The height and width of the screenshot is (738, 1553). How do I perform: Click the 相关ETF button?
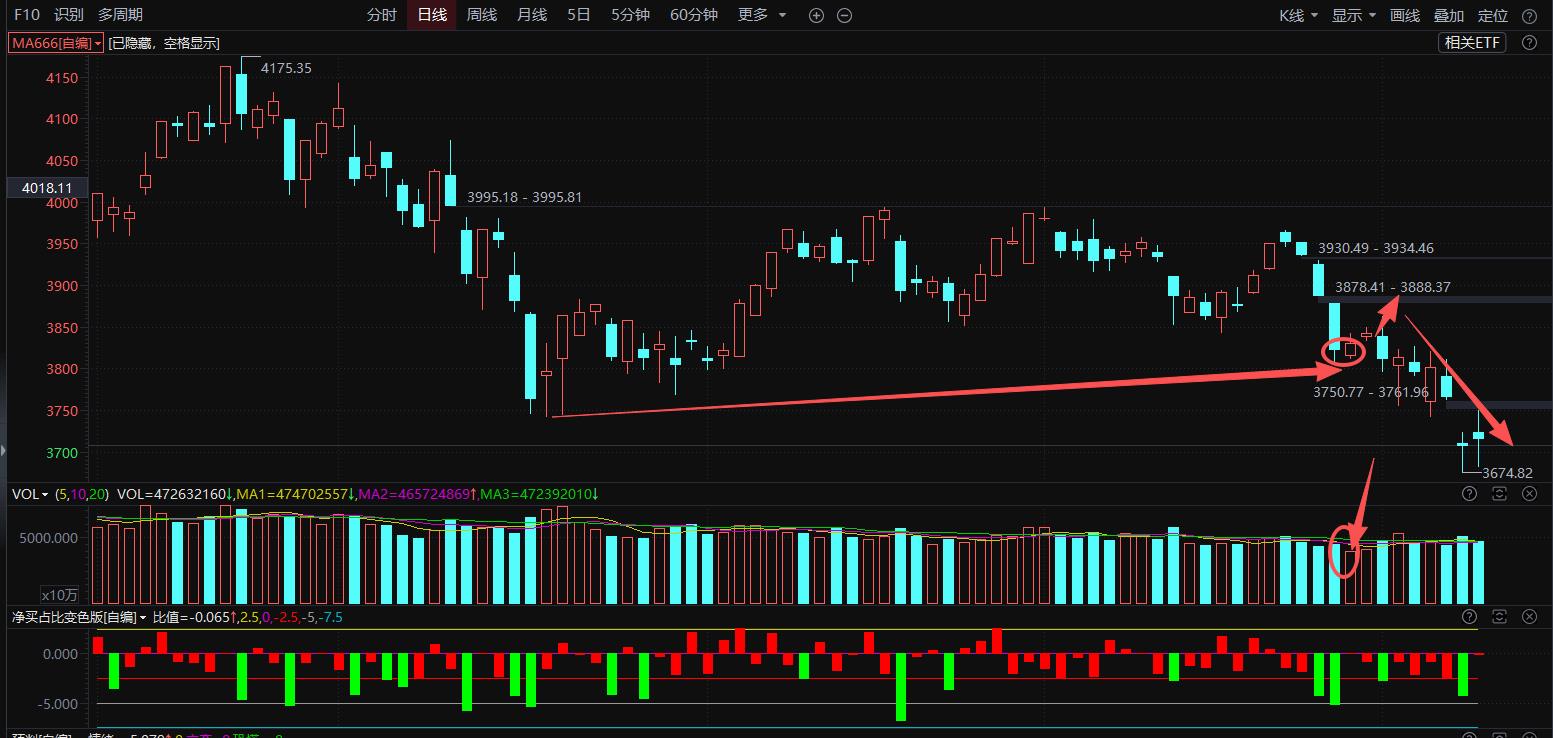(x=1474, y=42)
